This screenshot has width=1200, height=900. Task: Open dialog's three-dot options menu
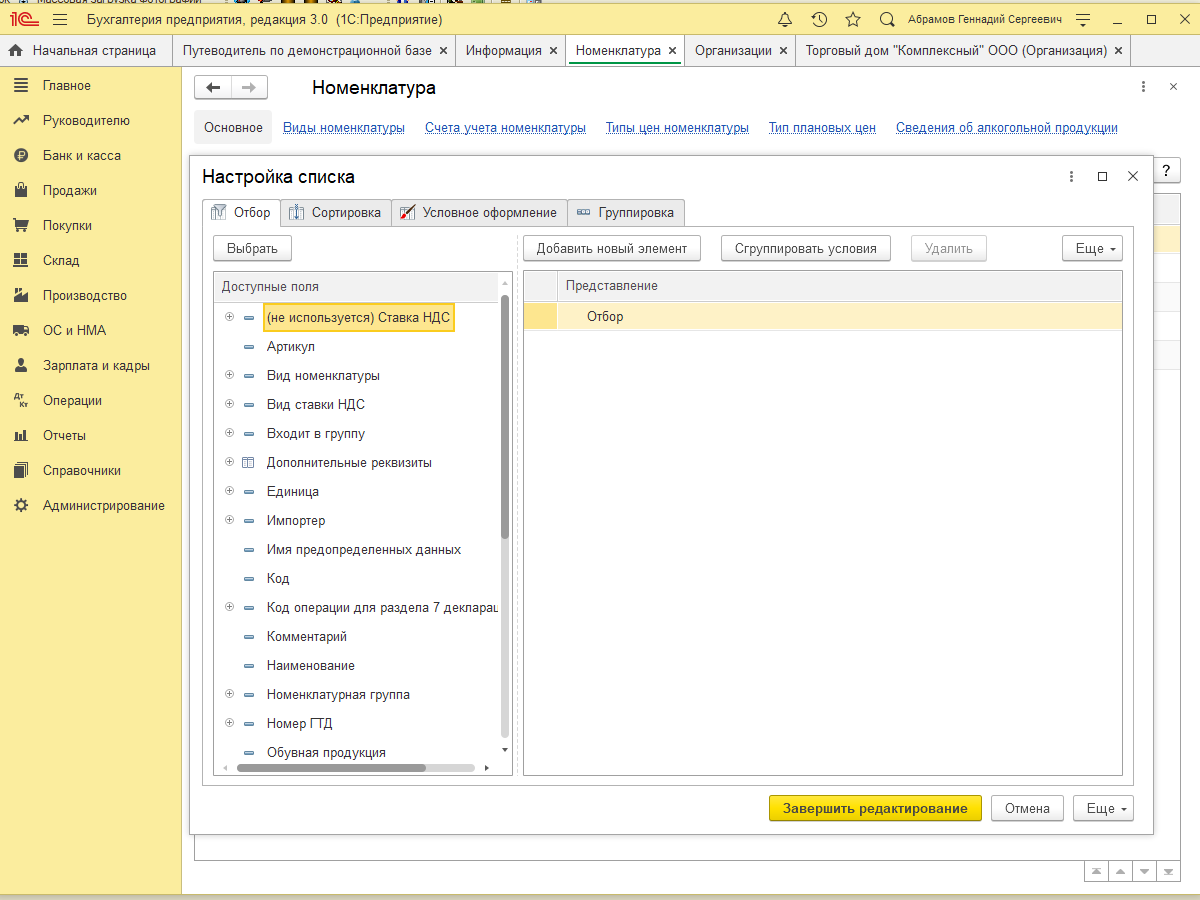[x=1072, y=177]
